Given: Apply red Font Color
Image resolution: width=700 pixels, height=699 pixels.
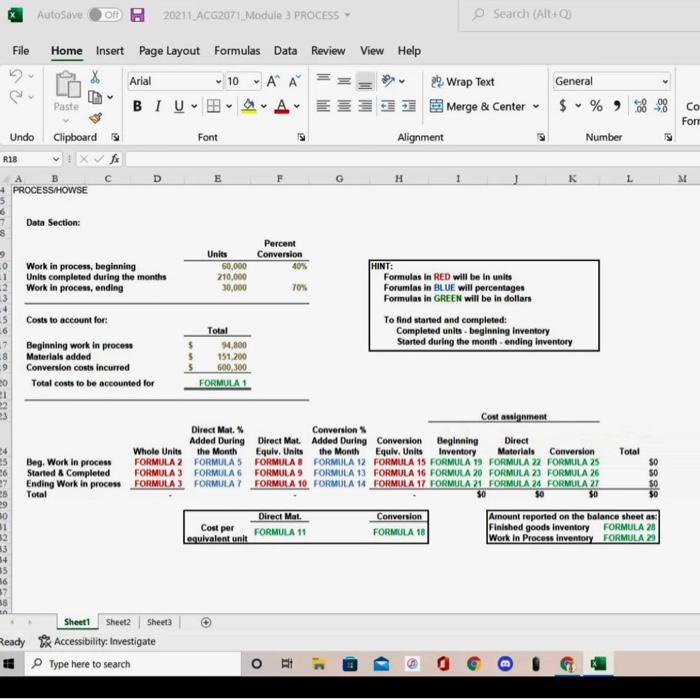Looking at the screenshot, I should (x=281, y=106).
